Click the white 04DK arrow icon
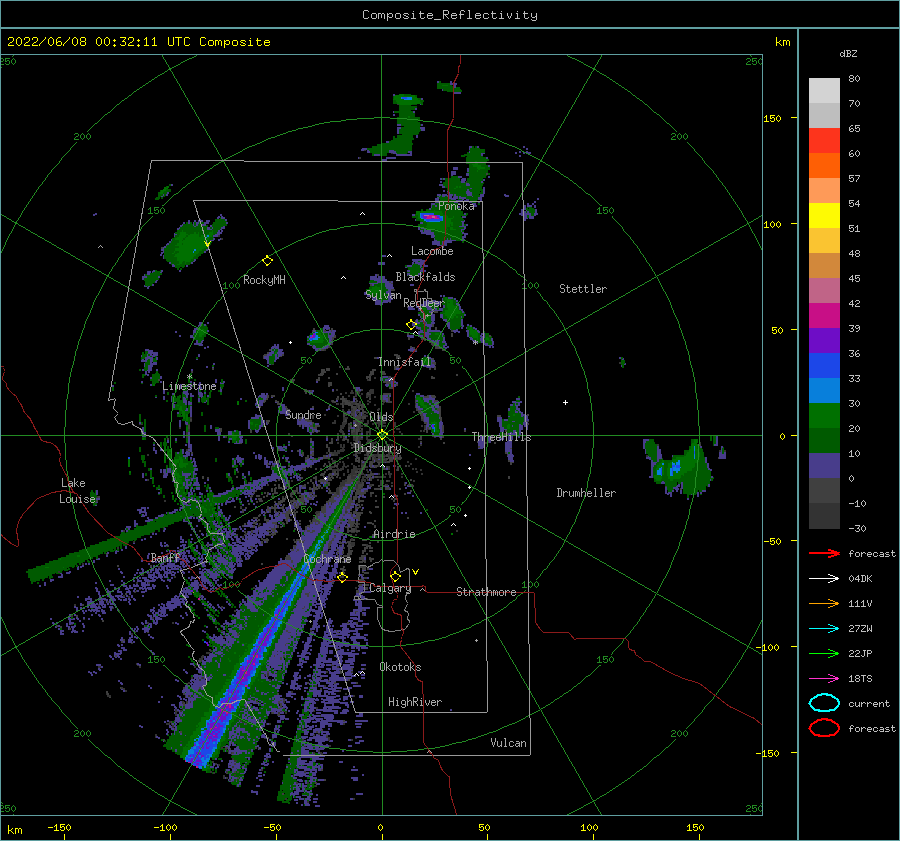Screen dimensions: 900x841 pyautogui.click(x=824, y=578)
